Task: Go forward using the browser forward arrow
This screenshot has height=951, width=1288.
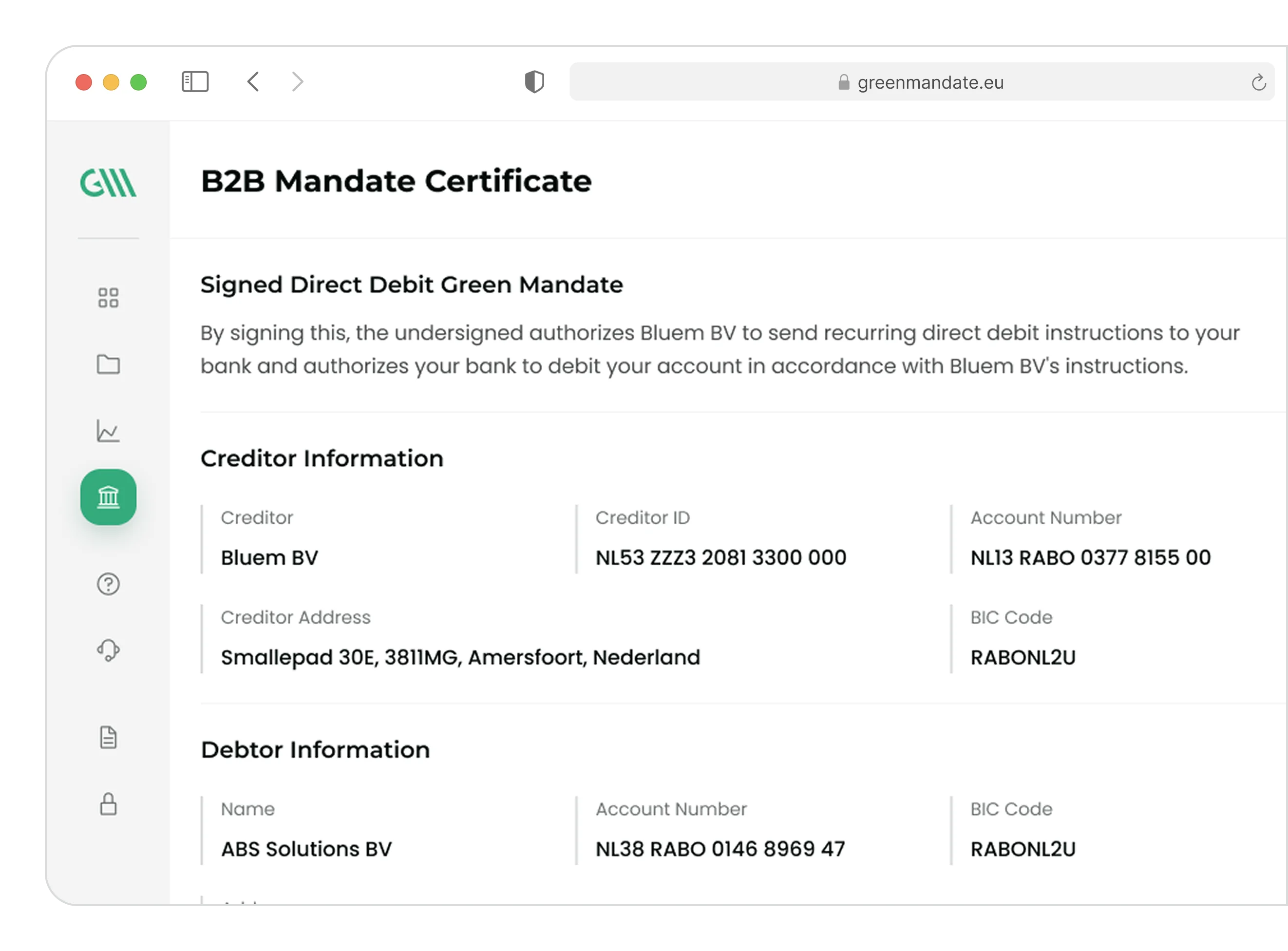Action: click(x=298, y=82)
